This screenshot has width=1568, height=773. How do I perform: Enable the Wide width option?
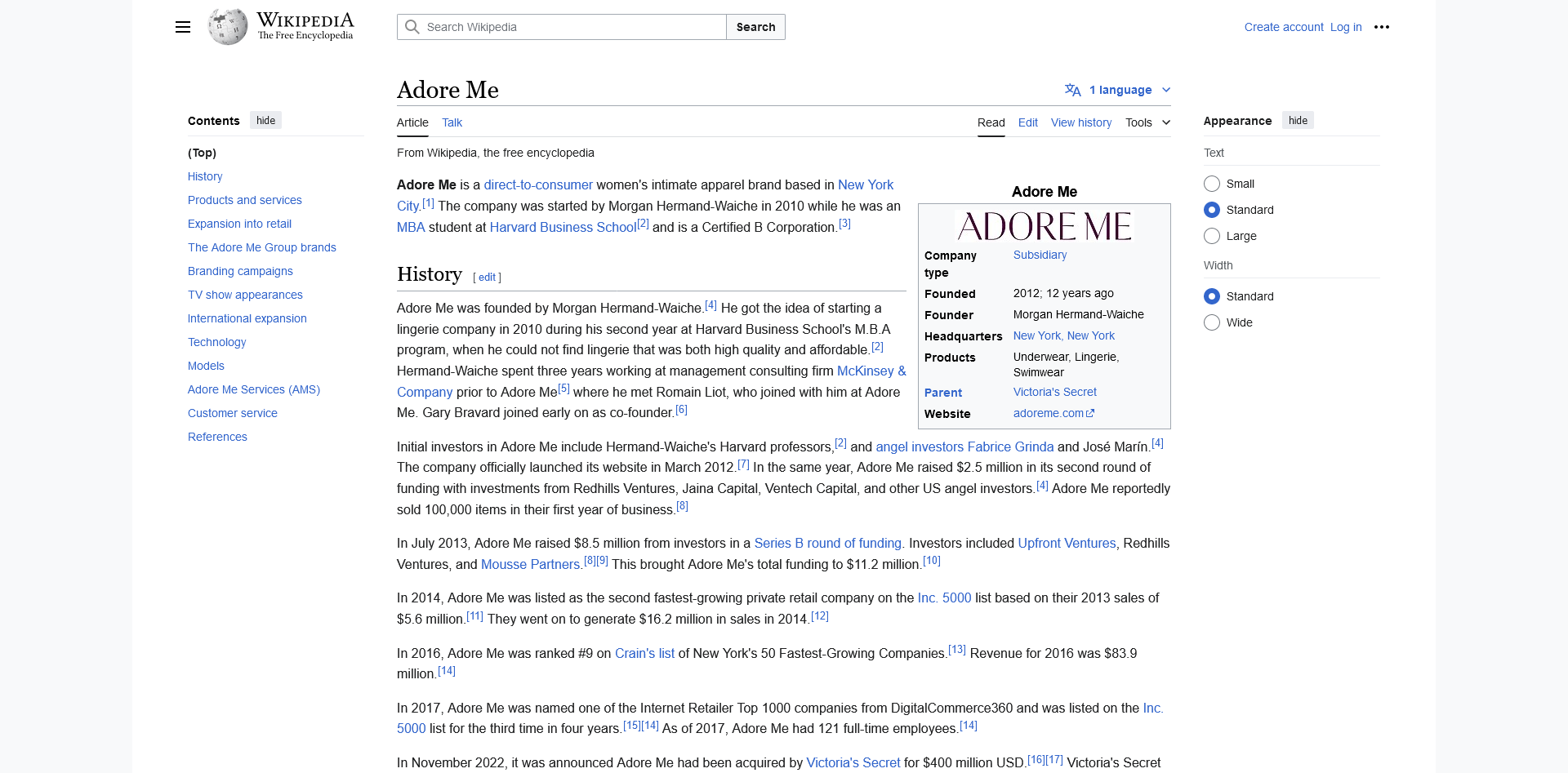[x=1212, y=322]
